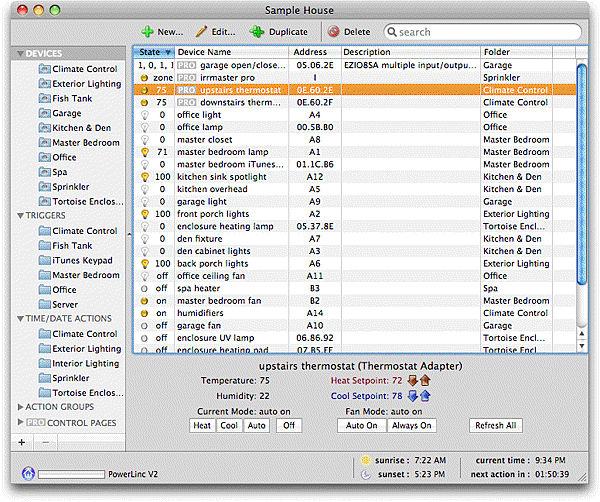Switch thermostat mode to Cool
Viewport: 600px width, 502px height.
[x=229, y=425]
